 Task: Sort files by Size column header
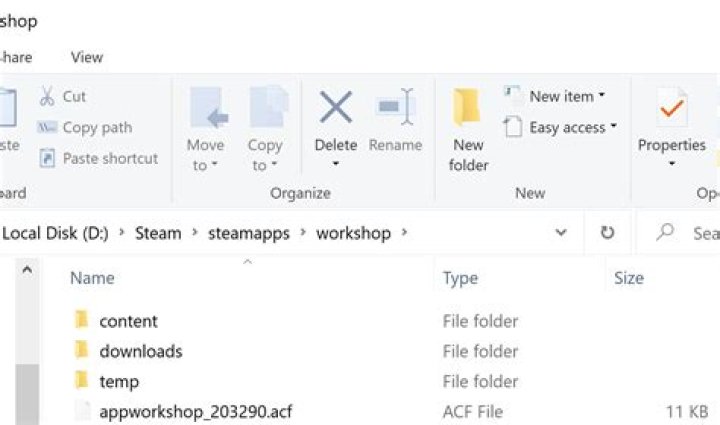(x=629, y=278)
